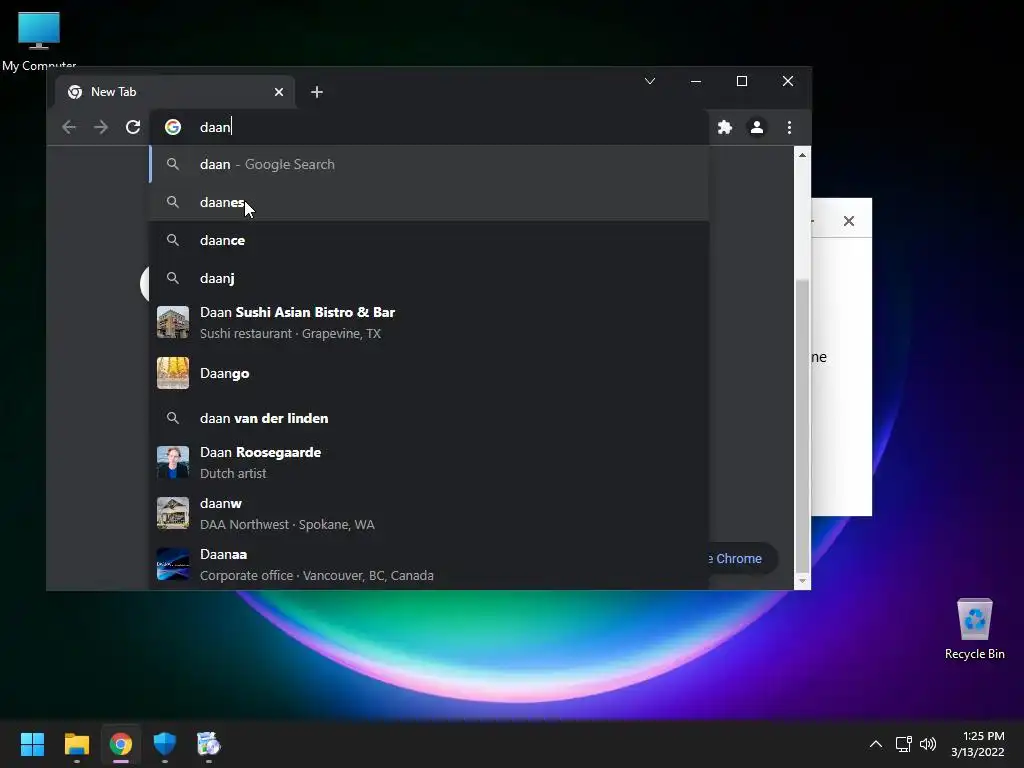
Task: Click search icon beside daanes
Action: (x=173, y=202)
